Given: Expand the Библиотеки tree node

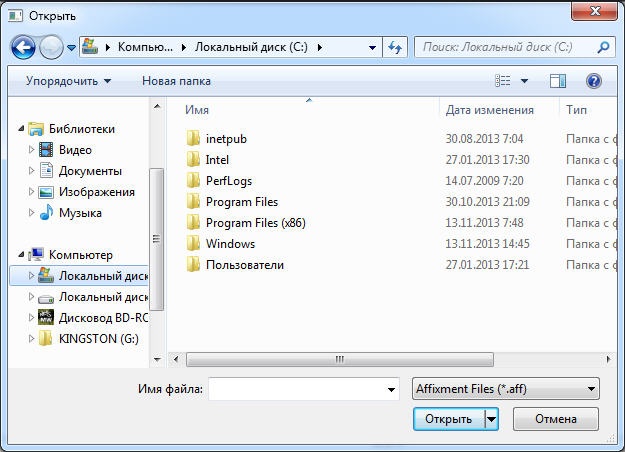Looking at the screenshot, I should (20, 129).
